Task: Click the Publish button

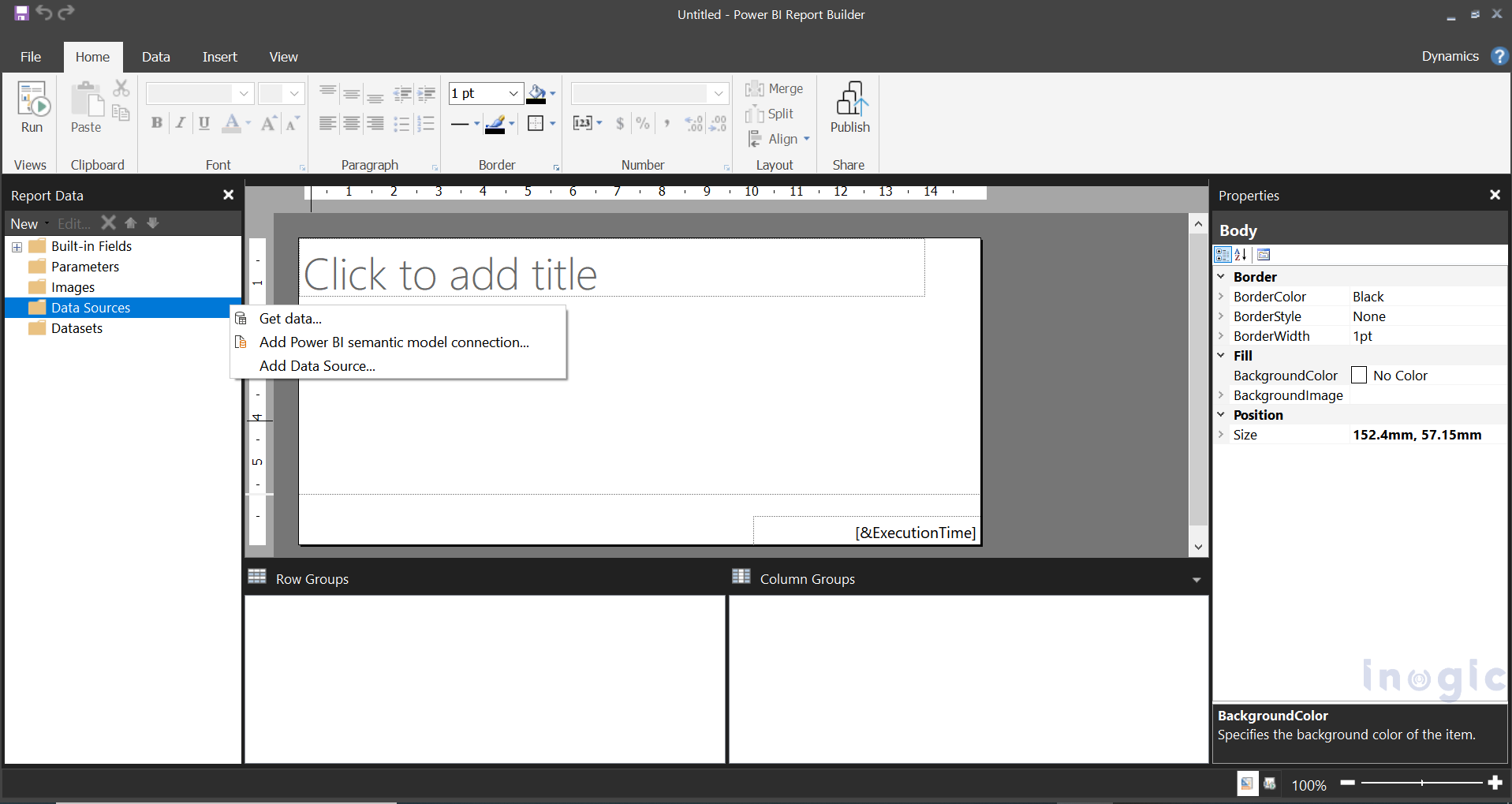Action: 850,108
